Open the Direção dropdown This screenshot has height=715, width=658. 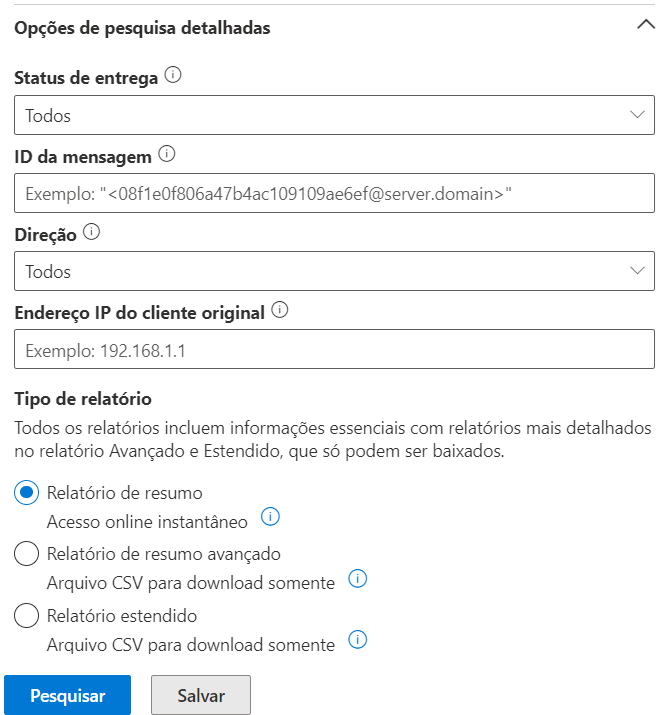334,271
